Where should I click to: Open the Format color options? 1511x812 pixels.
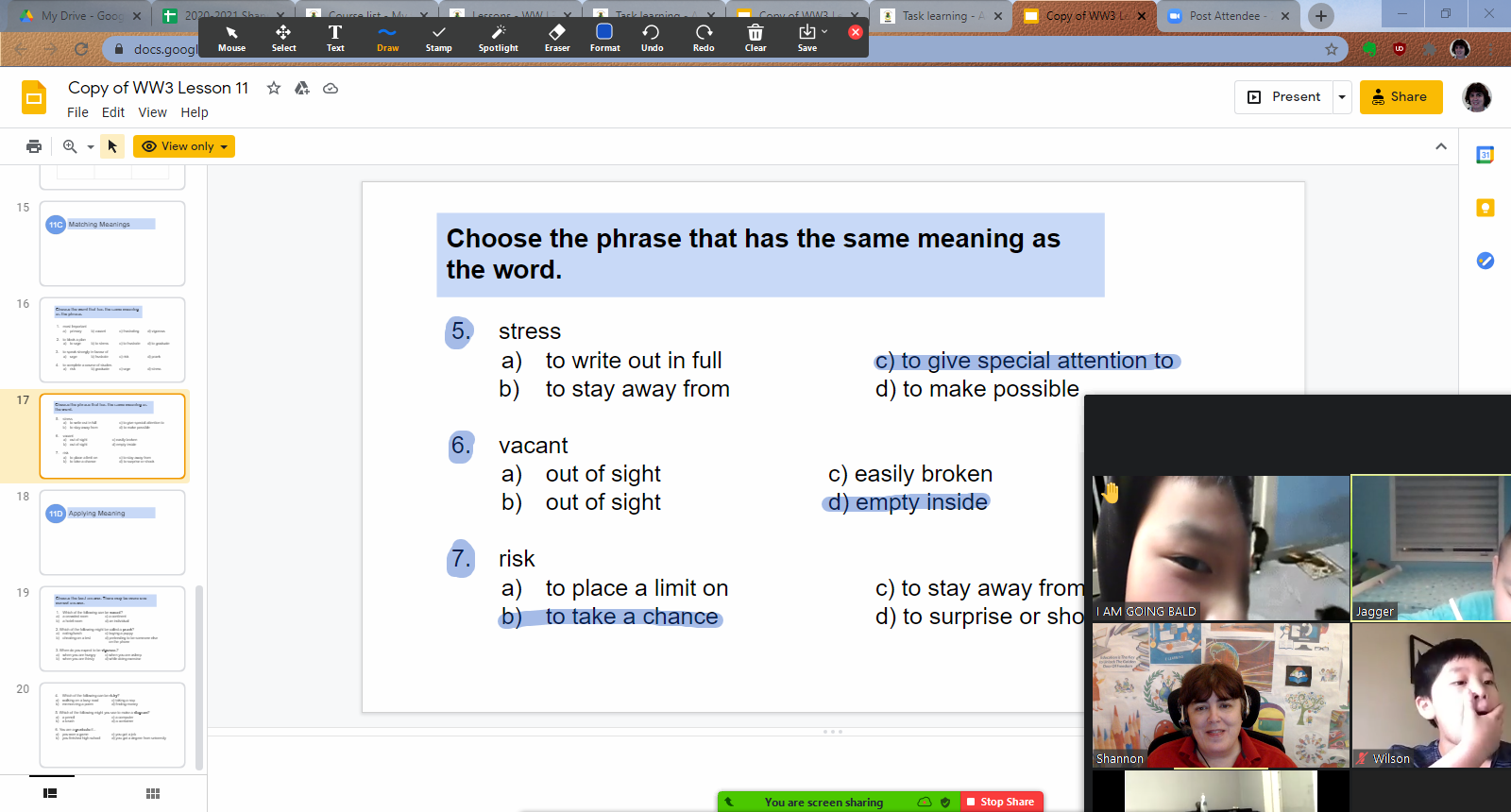point(604,39)
